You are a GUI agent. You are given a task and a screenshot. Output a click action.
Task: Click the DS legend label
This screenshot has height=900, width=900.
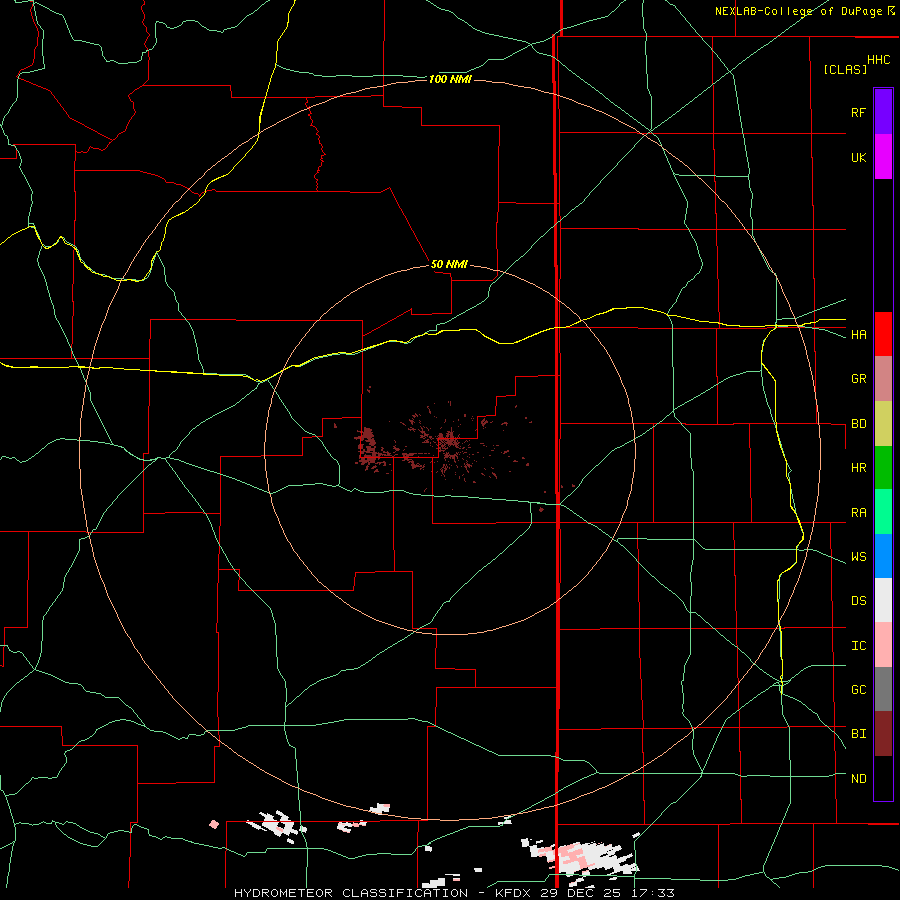coord(858,601)
